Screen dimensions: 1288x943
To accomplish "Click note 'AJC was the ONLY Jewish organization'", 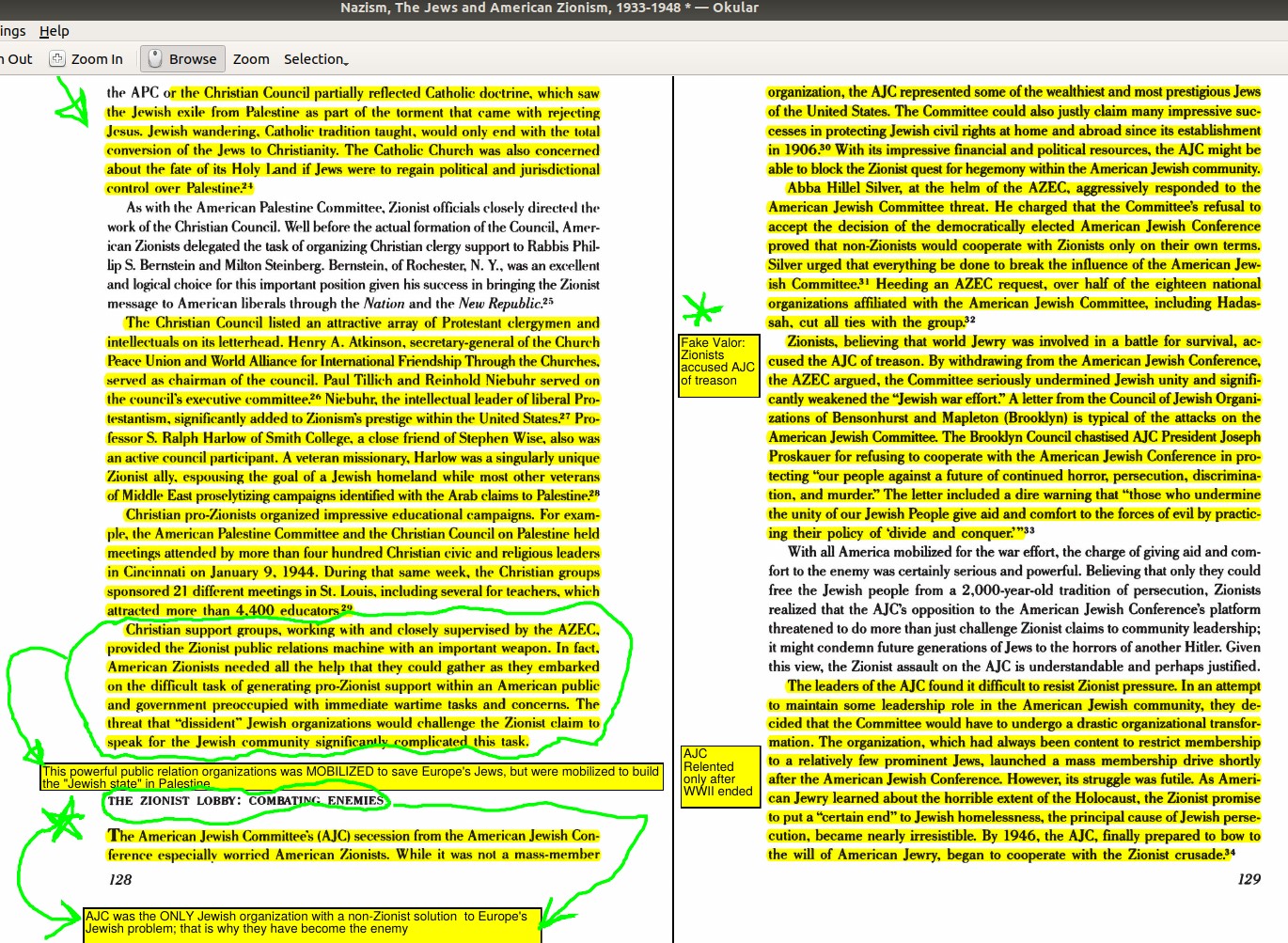I will [x=312, y=923].
